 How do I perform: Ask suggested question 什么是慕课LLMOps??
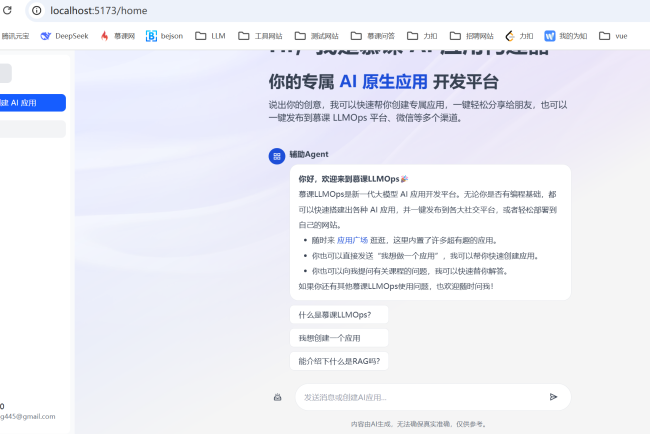point(339,315)
